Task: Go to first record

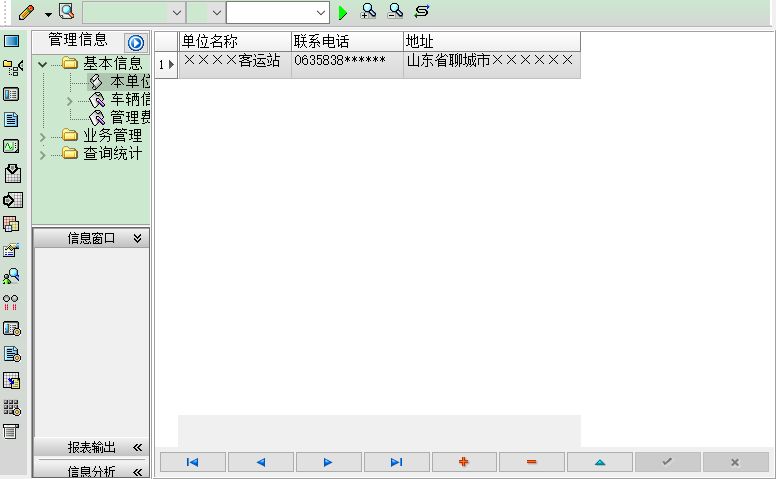Action: [193, 462]
